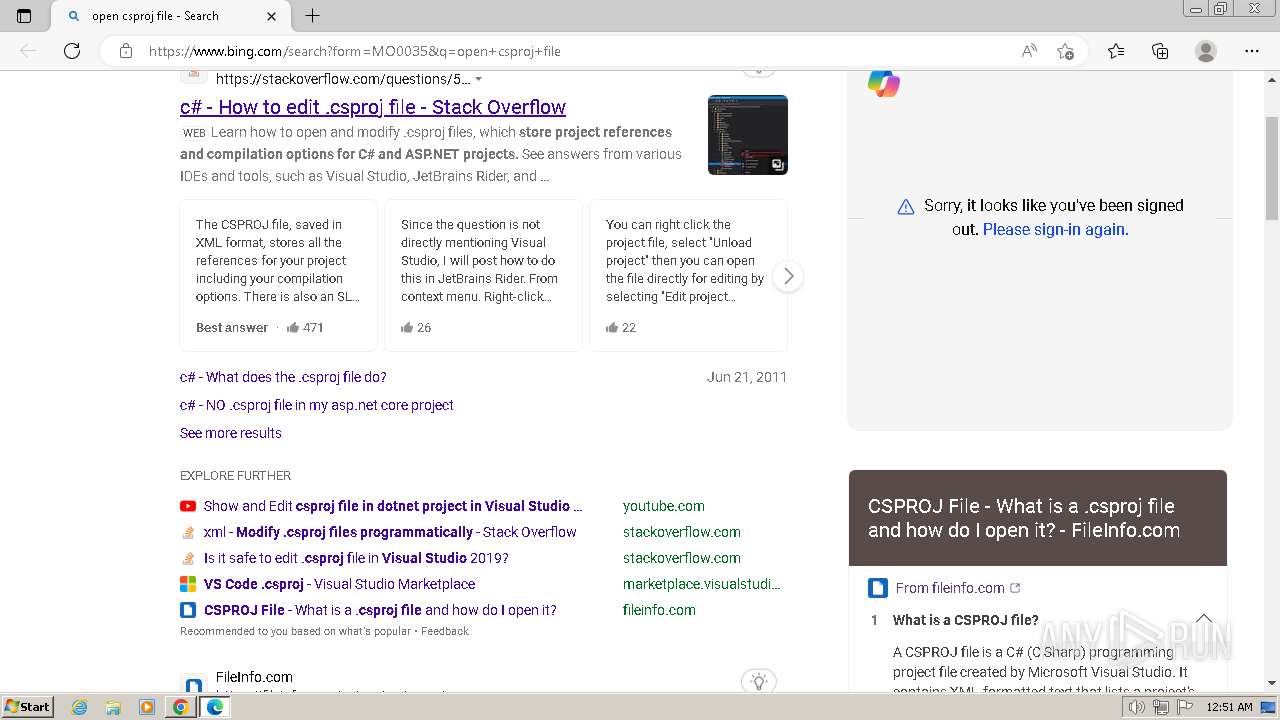Click the address bar URL
This screenshot has height=720, width=1280.
point(355,51)
